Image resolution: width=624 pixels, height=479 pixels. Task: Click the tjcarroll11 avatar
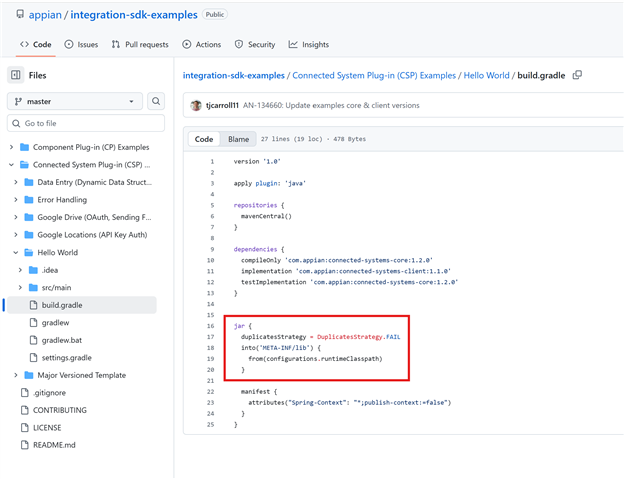[x=196, y=105]
